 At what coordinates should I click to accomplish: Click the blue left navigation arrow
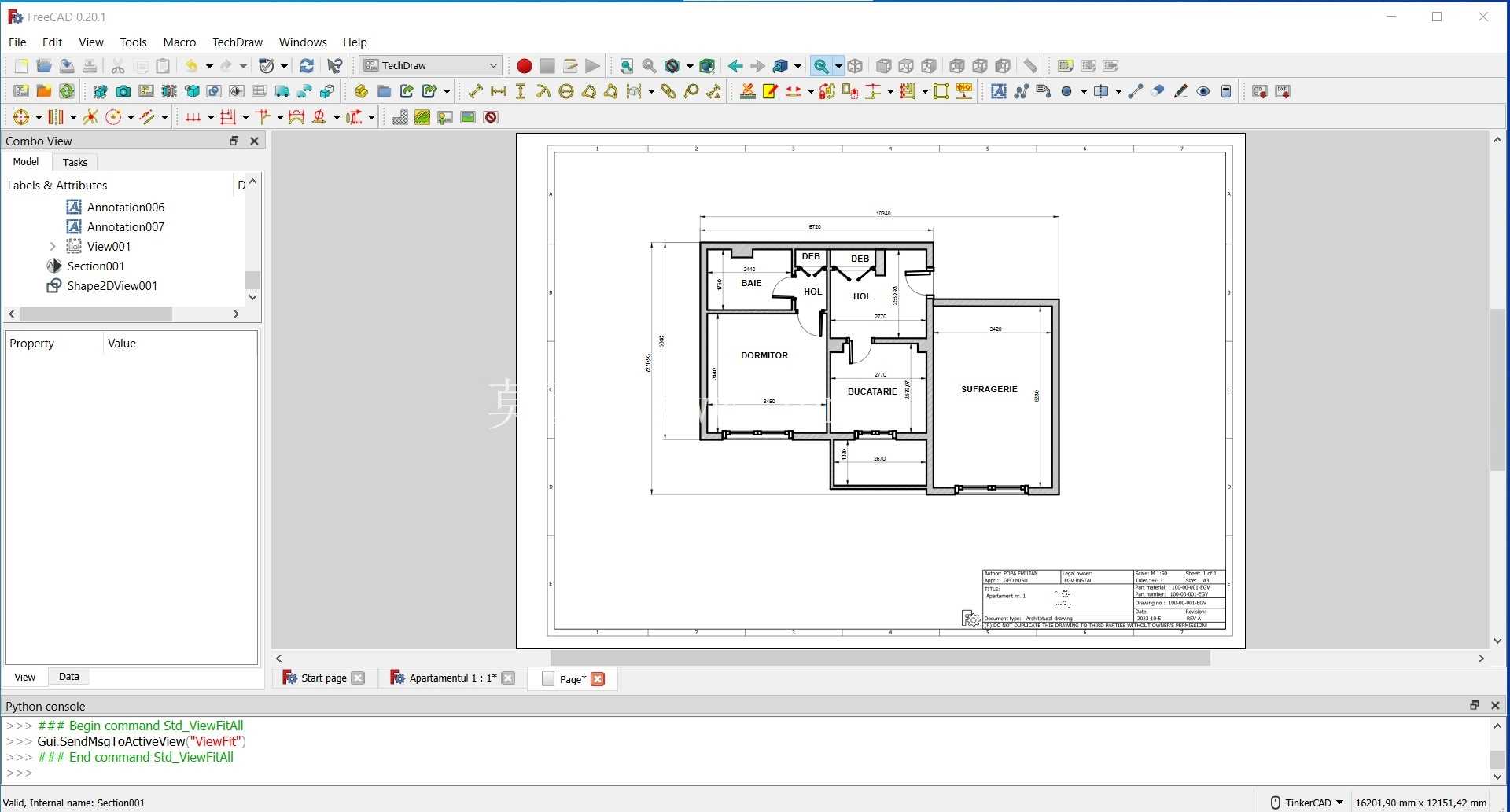(735, 66)
